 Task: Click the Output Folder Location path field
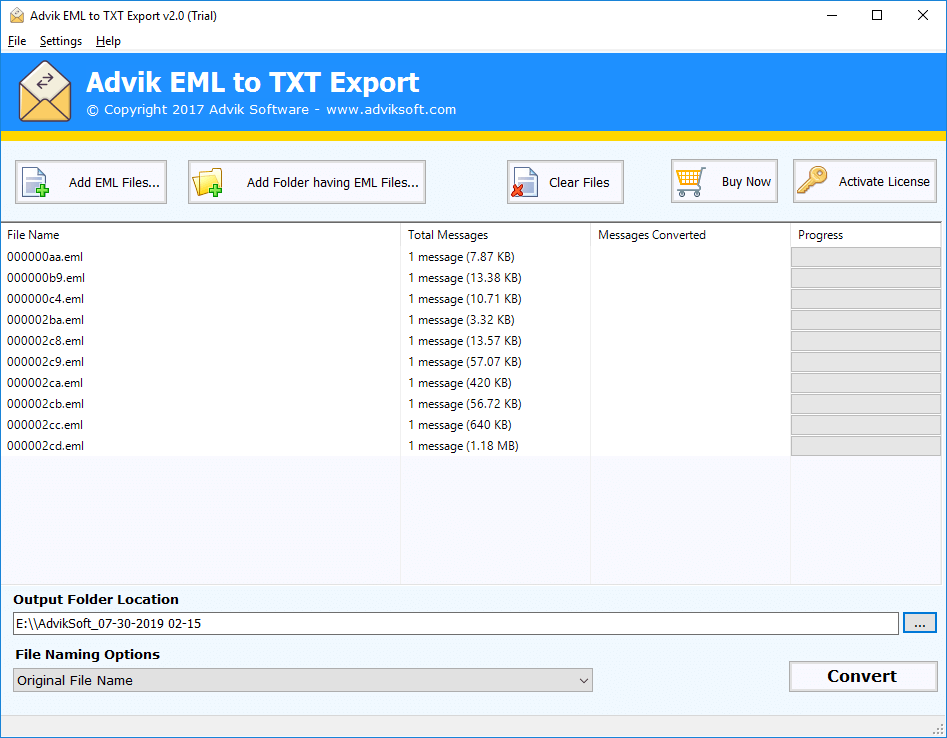coord(455,623)
